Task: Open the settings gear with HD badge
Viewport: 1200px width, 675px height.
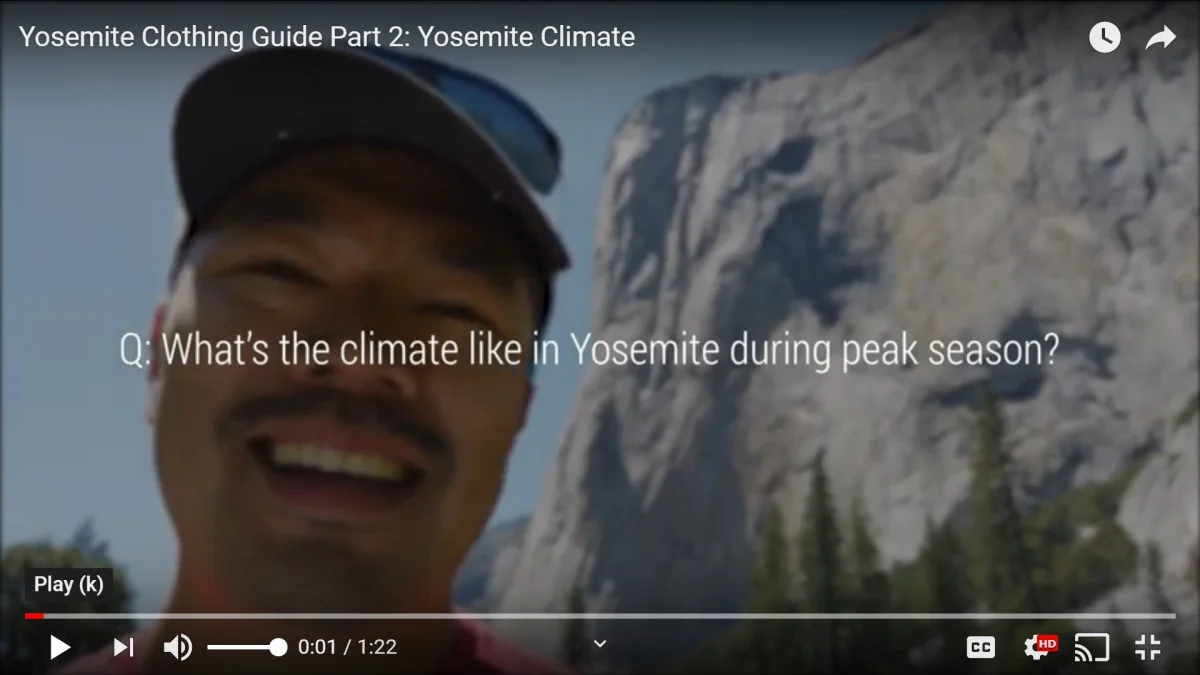Action: coord(1040,647)
